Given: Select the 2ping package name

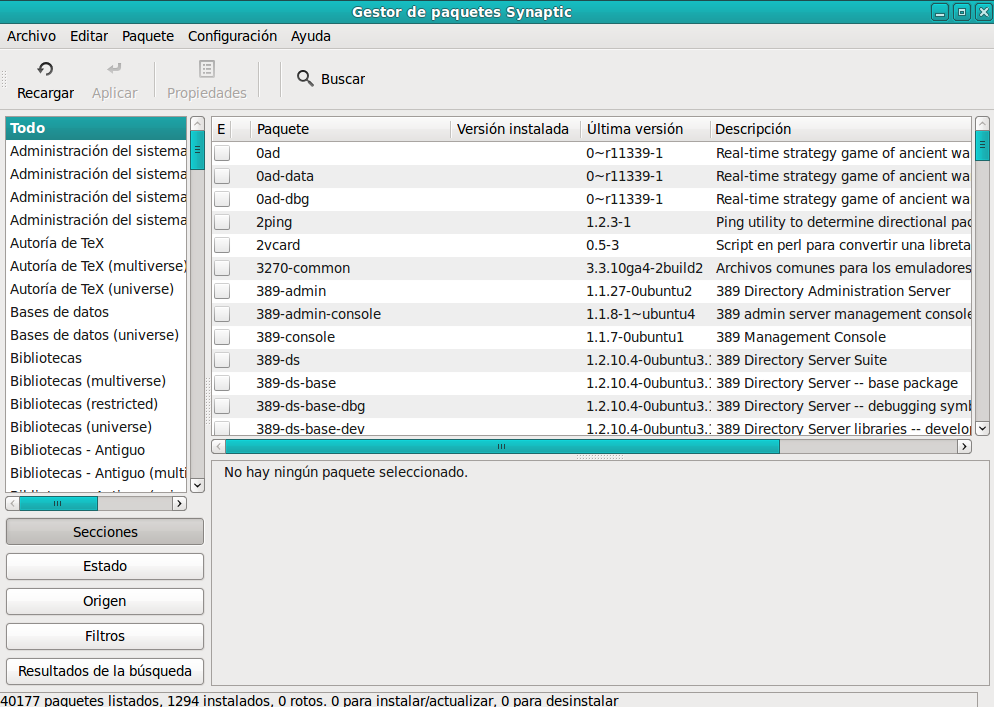Looking at the screenshot, I should (274, 223).
